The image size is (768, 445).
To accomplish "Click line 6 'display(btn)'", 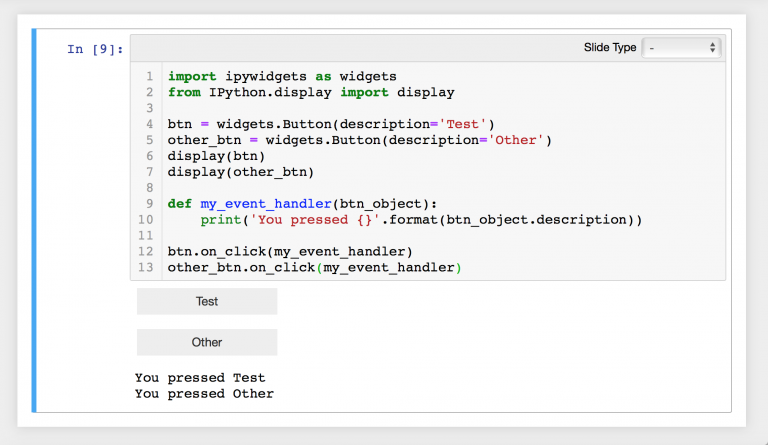I will 216,156.
